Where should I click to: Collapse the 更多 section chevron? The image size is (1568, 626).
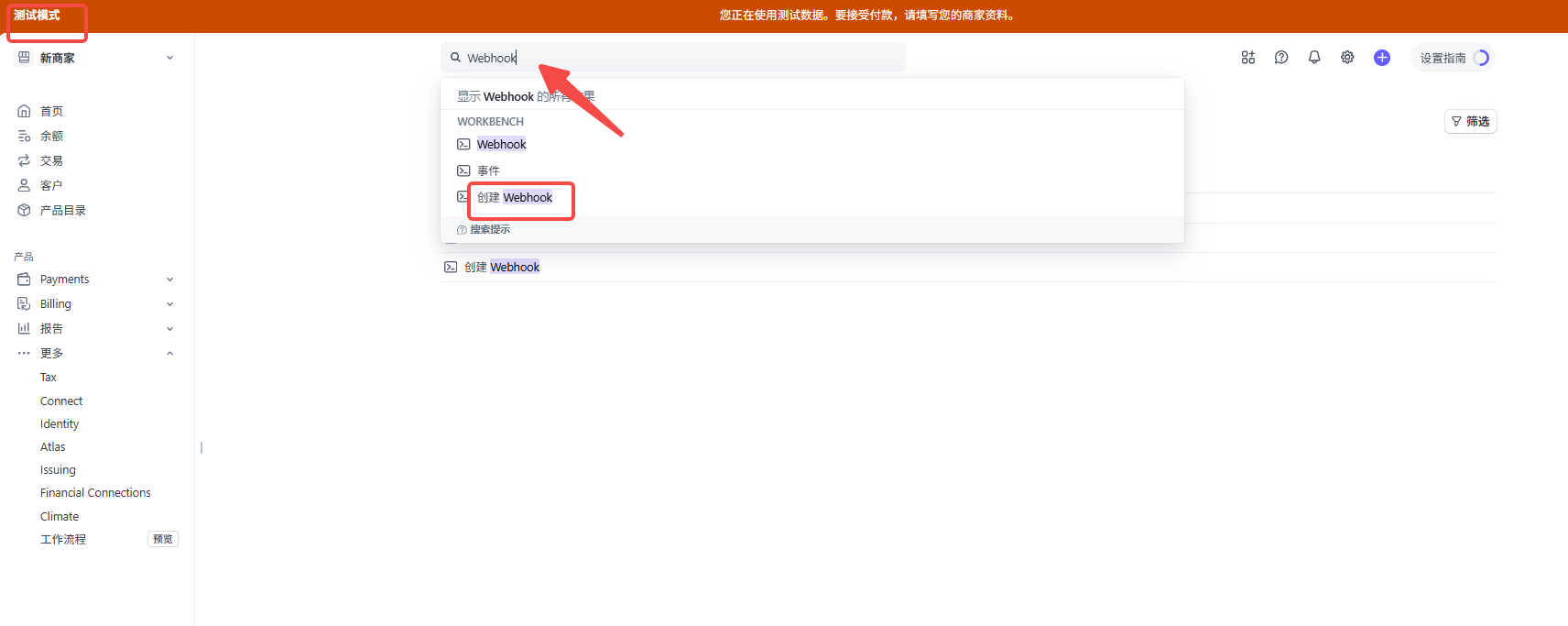(169, 354)
